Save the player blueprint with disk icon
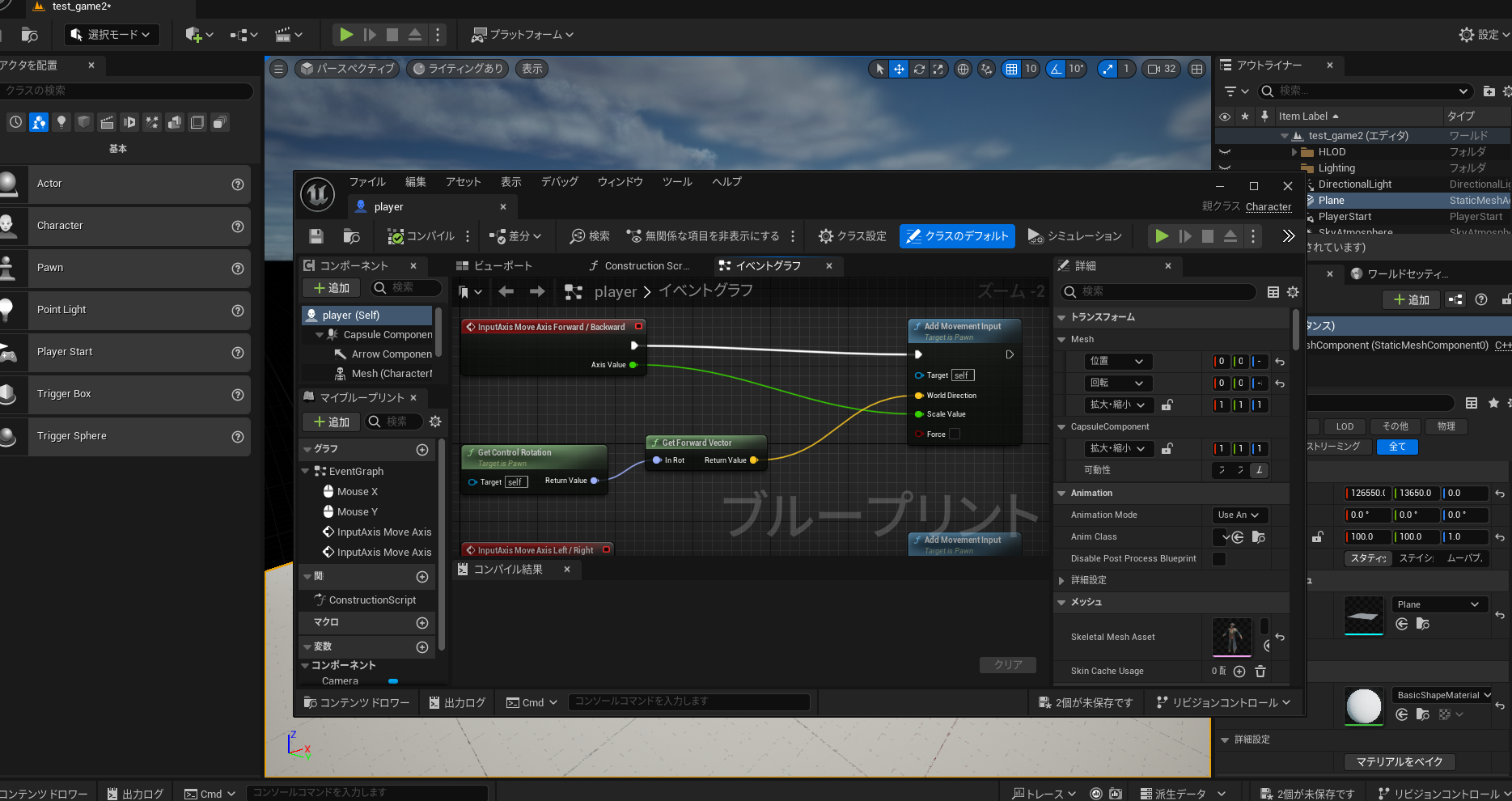This screenshot has height=801, width=1512. 316,236
